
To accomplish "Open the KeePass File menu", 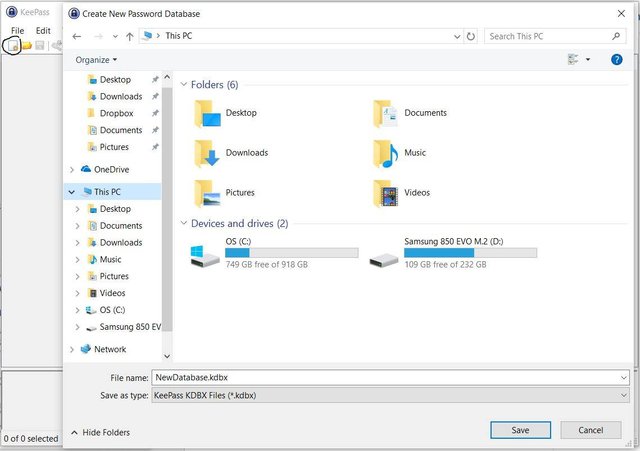I will tap(18, 31).
